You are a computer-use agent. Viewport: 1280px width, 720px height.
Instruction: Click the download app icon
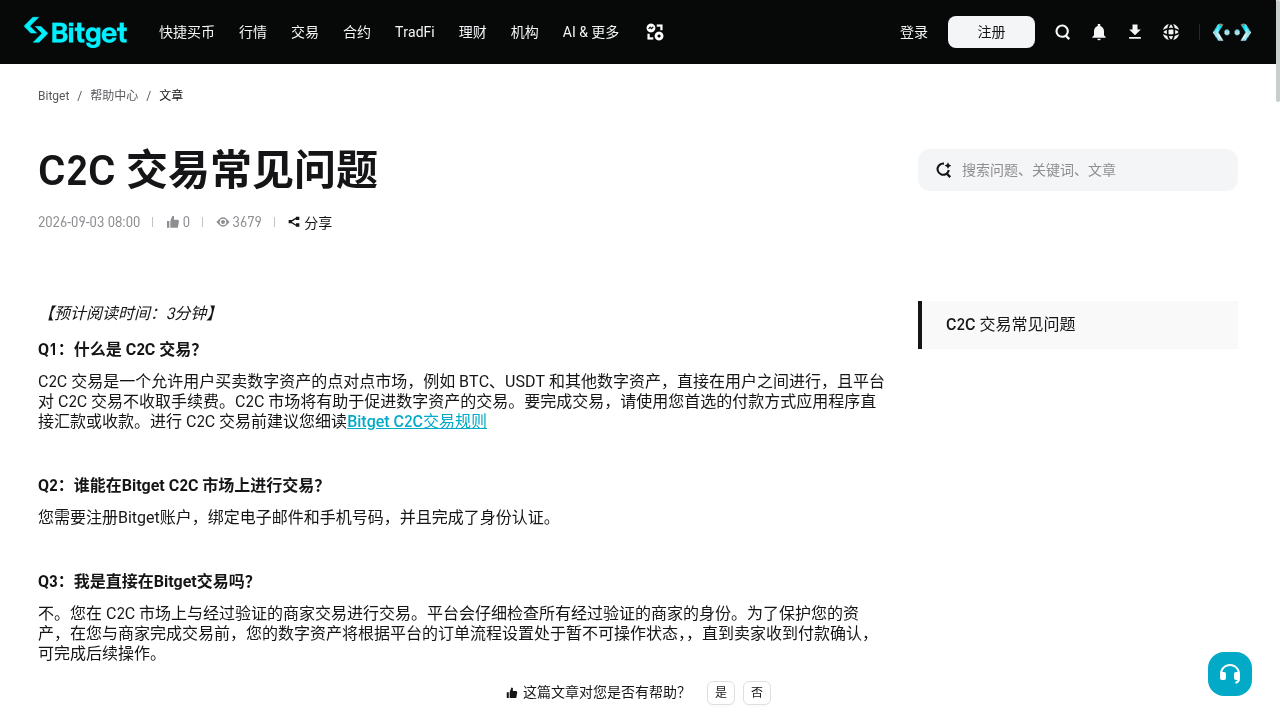(1135, 32)
